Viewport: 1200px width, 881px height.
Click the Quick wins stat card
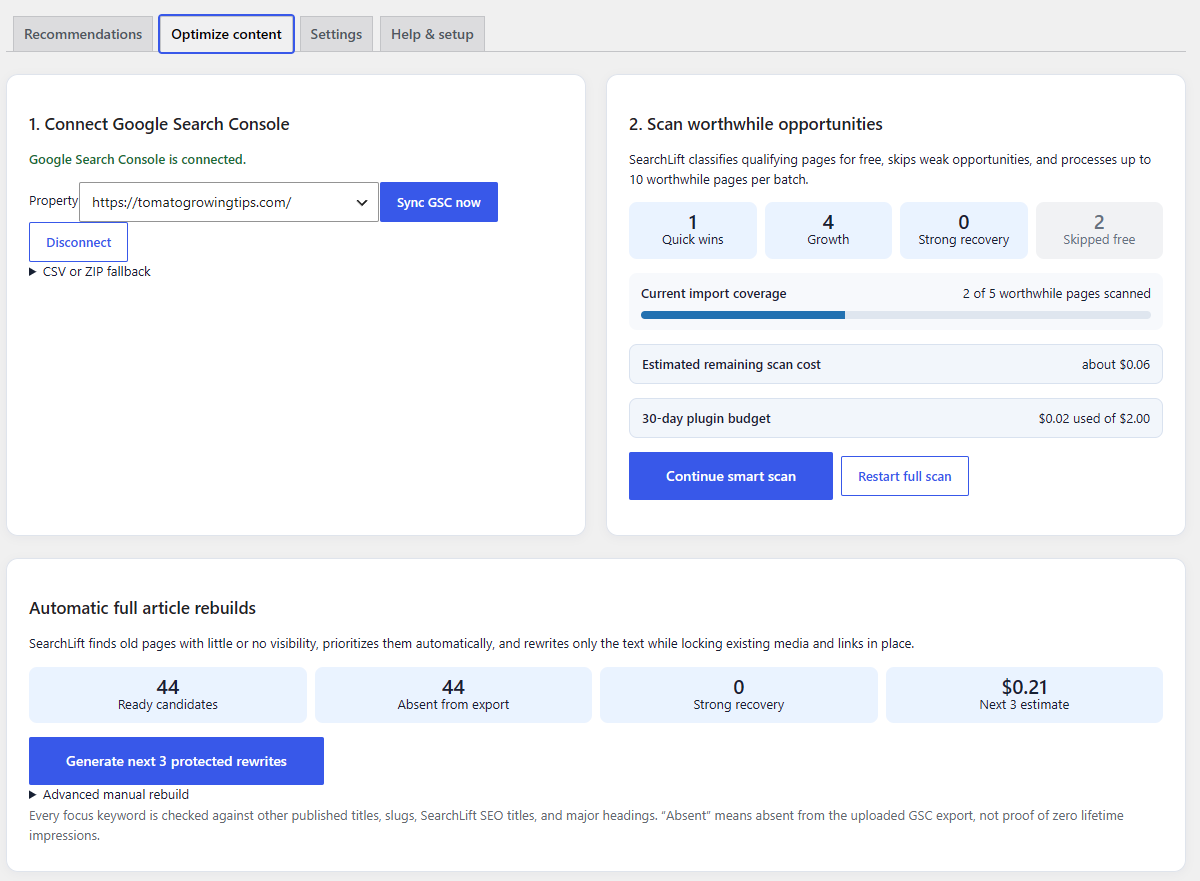[693, 230]
